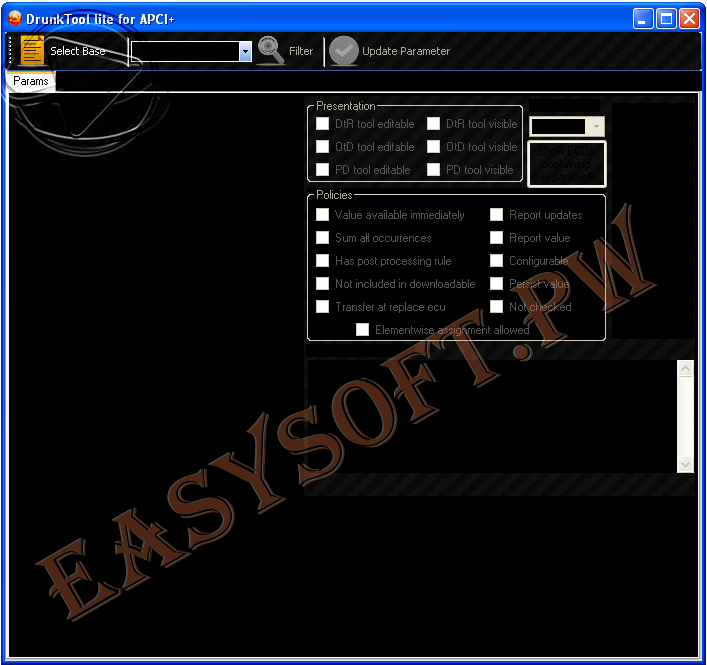The width and height of the screenshot is (707, 665).
Task: Enable Report value checkbox
Action: coord(496,238)
